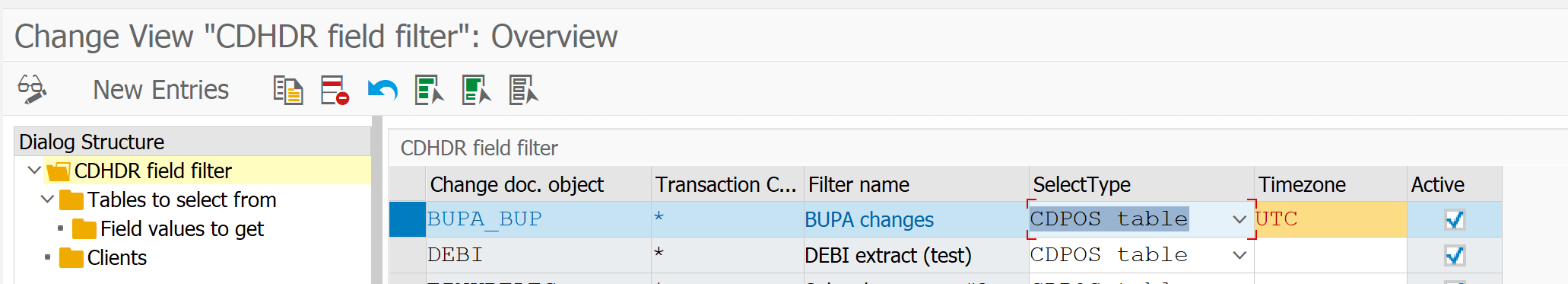Toggle Active checkbox for DEBI row
The image size is (1568, 284).
click(1454, 256)
